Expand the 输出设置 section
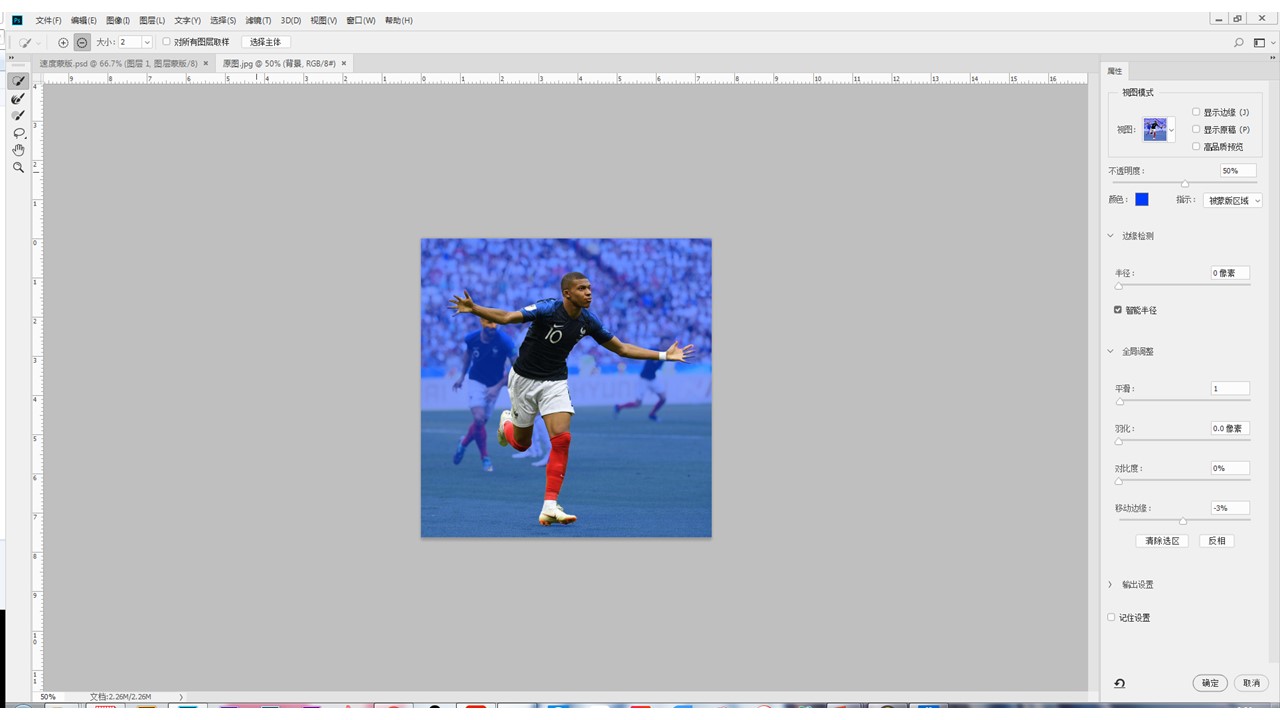 pyautogui.click(x=1110, y=584)
